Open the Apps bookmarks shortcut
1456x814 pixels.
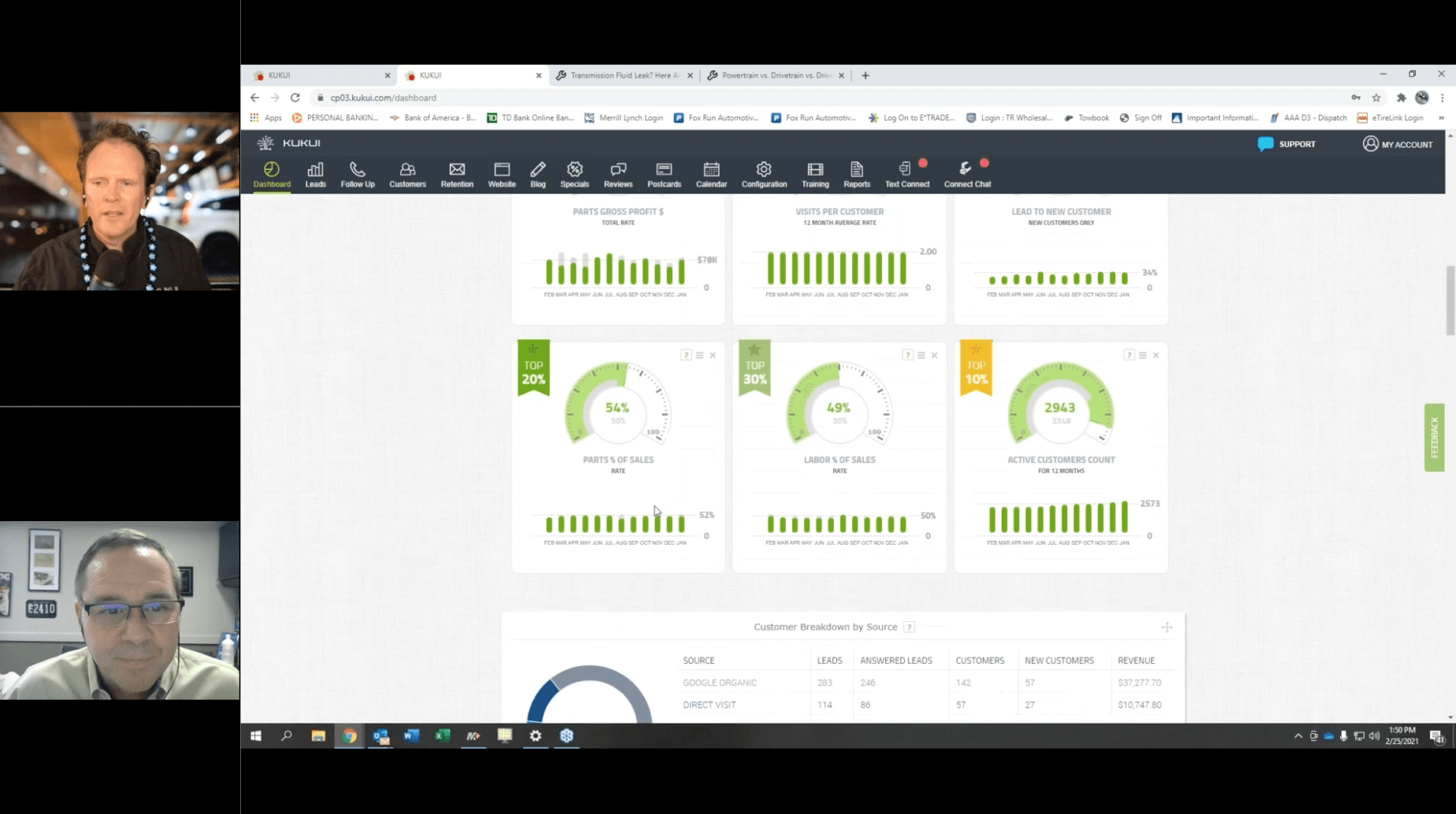(265, 117)
